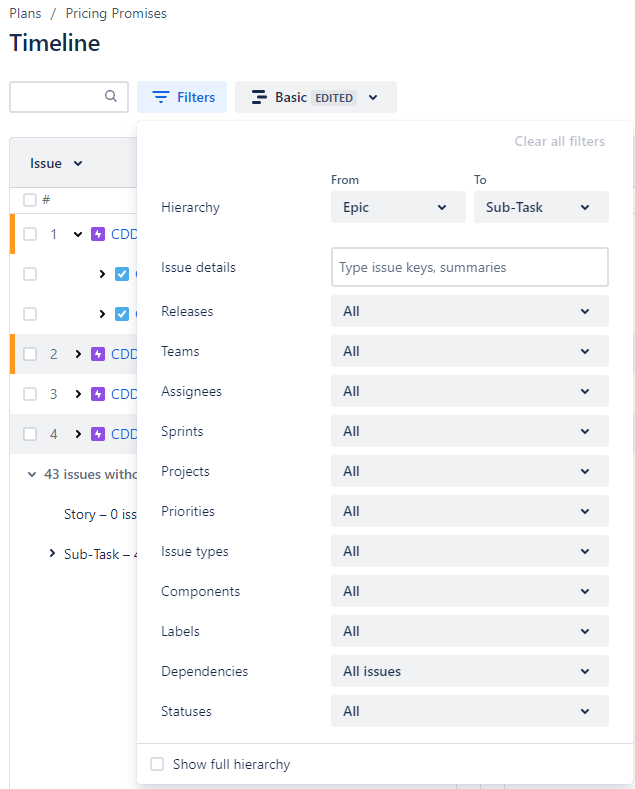Collapse the 43 issues without parent group
Image resolution: width=635 pixels, height=789 pixels.
[32, 474]
